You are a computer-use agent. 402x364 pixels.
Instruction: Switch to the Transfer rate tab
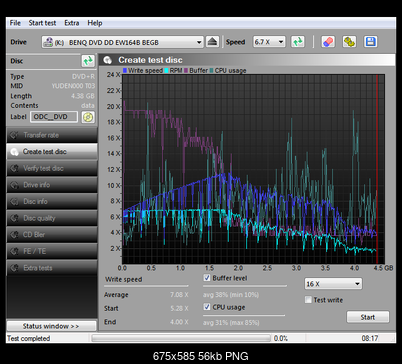coord(52,135)
